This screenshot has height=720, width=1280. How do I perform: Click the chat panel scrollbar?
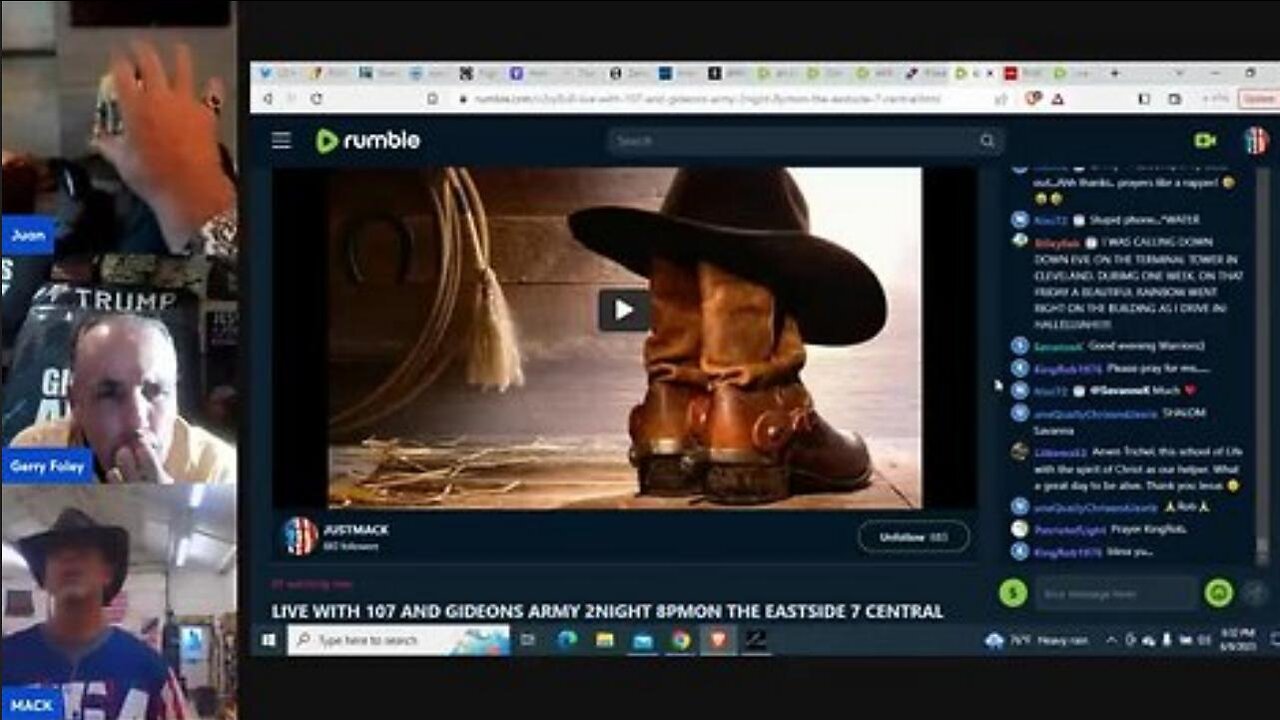coord(1262,365)
